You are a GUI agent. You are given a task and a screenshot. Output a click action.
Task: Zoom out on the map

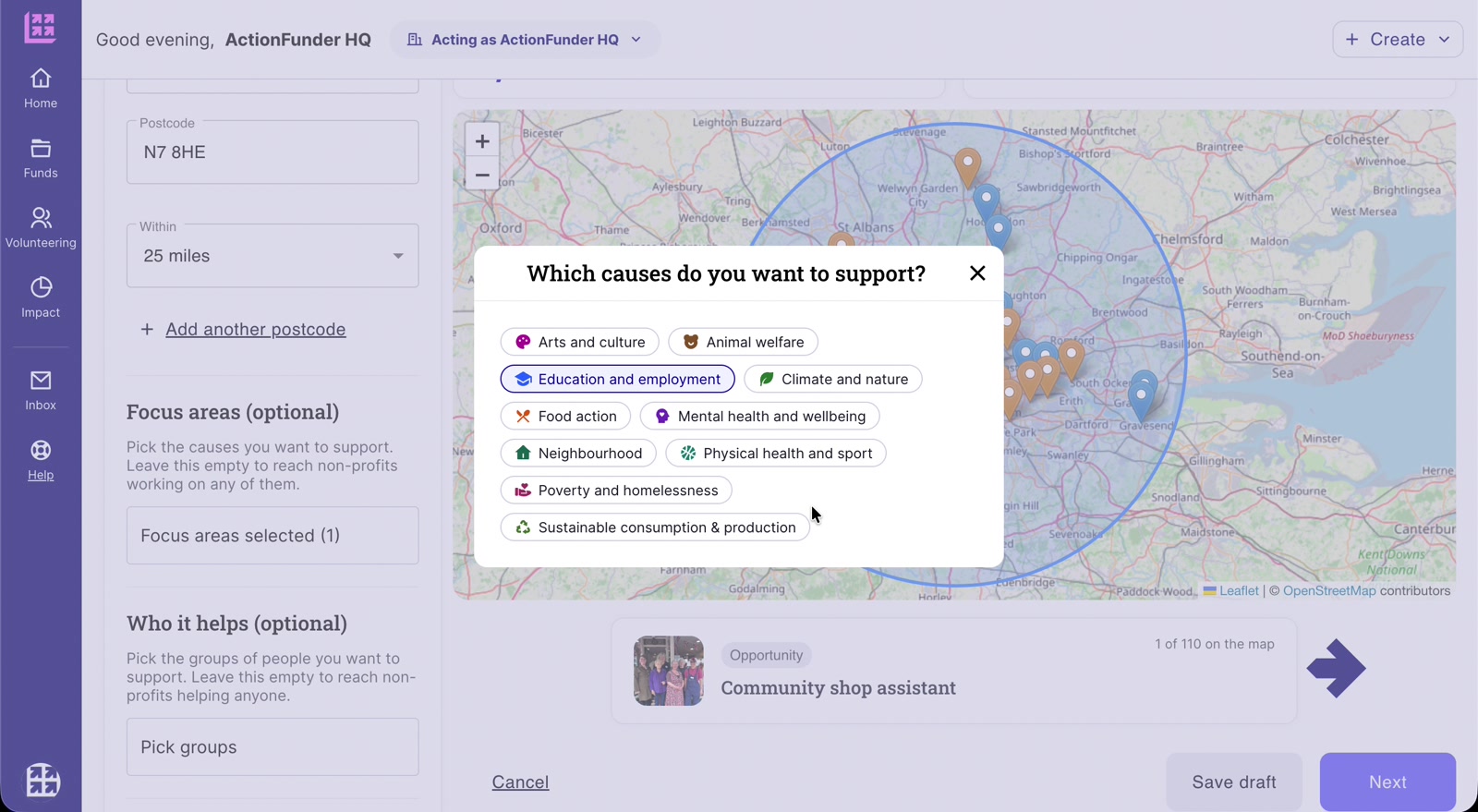tap(482, 175)
